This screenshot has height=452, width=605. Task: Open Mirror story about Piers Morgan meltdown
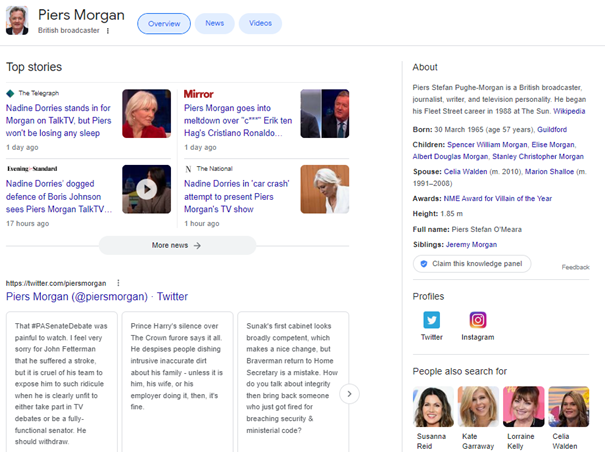coord(238,120)
